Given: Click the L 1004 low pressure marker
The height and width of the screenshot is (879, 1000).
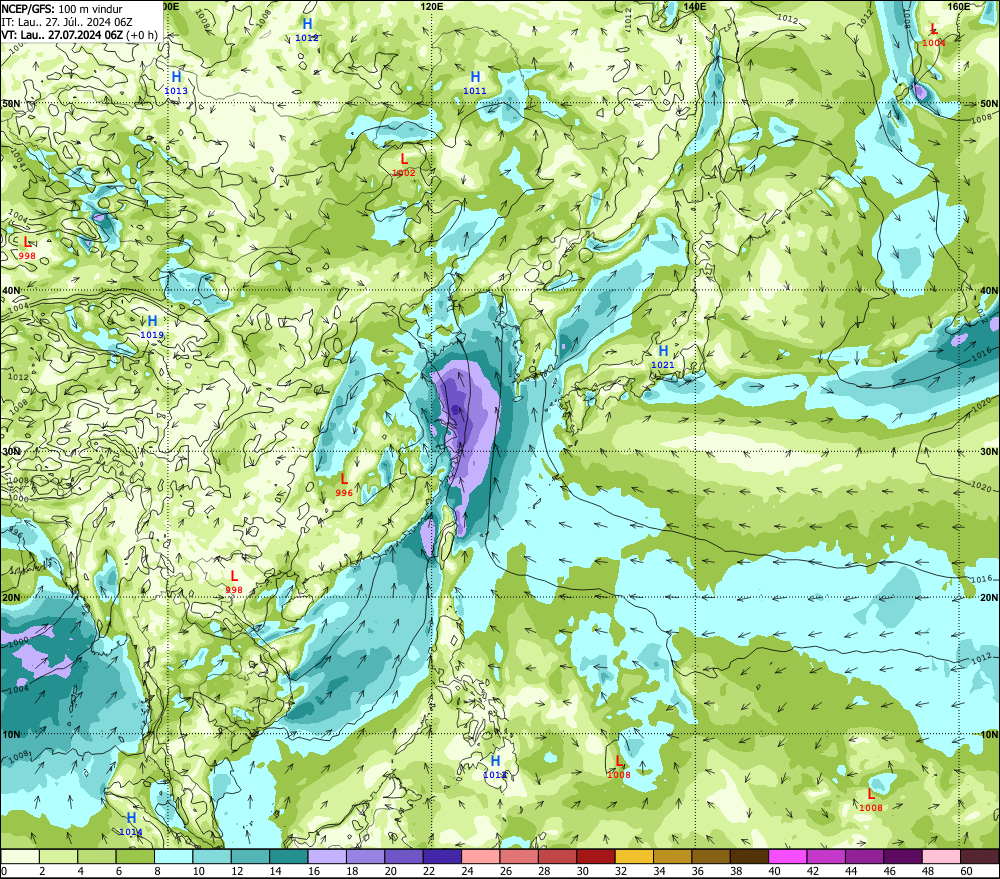Looking at the screenshot, I should point(934,36).
